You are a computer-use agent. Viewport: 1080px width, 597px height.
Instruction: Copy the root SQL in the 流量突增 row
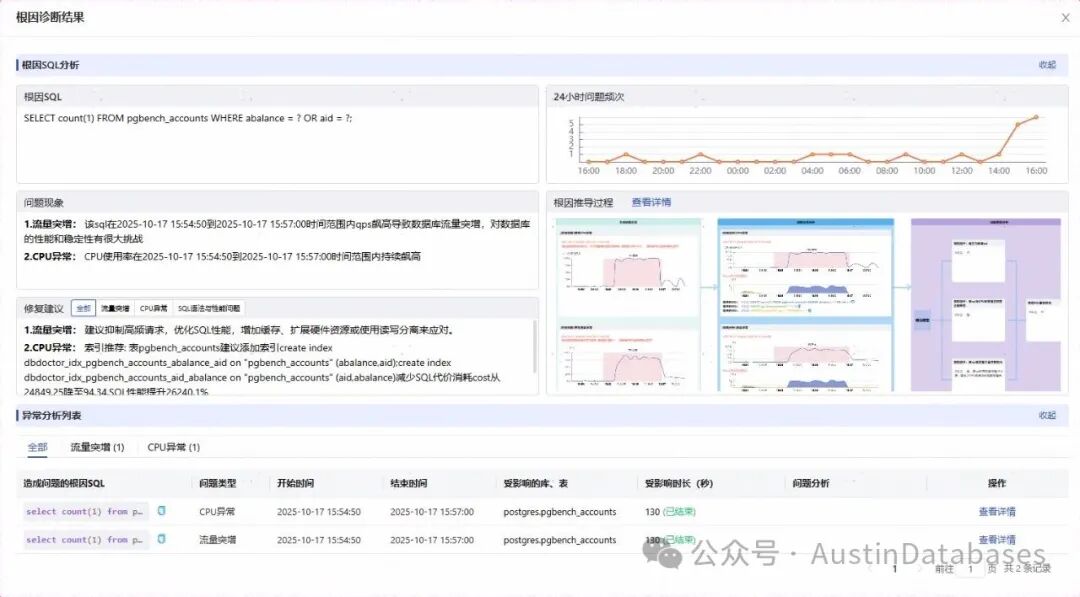click(x=162, y=539)
